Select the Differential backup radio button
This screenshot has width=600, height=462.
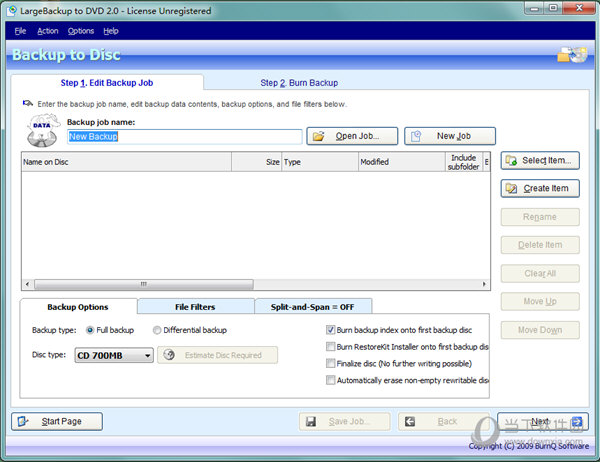(157, 330)
